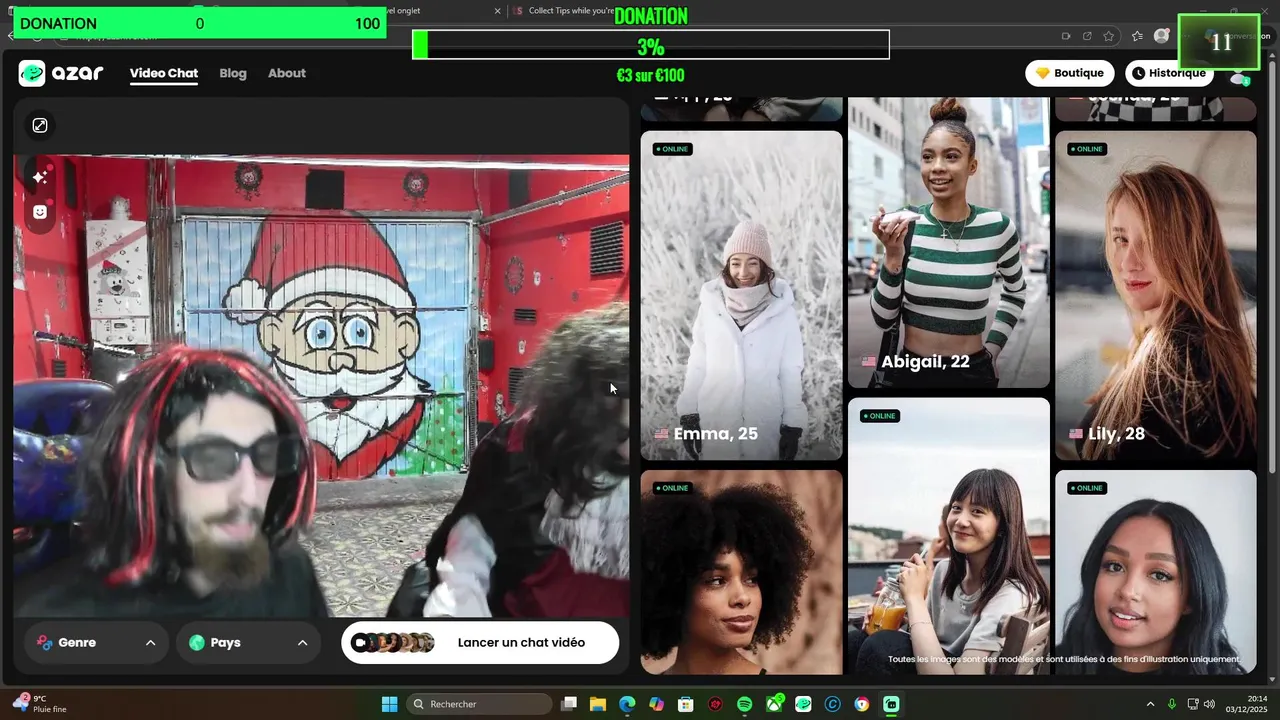The height and width of the screenshot is (720, 1280).
Task: Click the open-in-app icon in address bar
Action: click(1087, 36)
